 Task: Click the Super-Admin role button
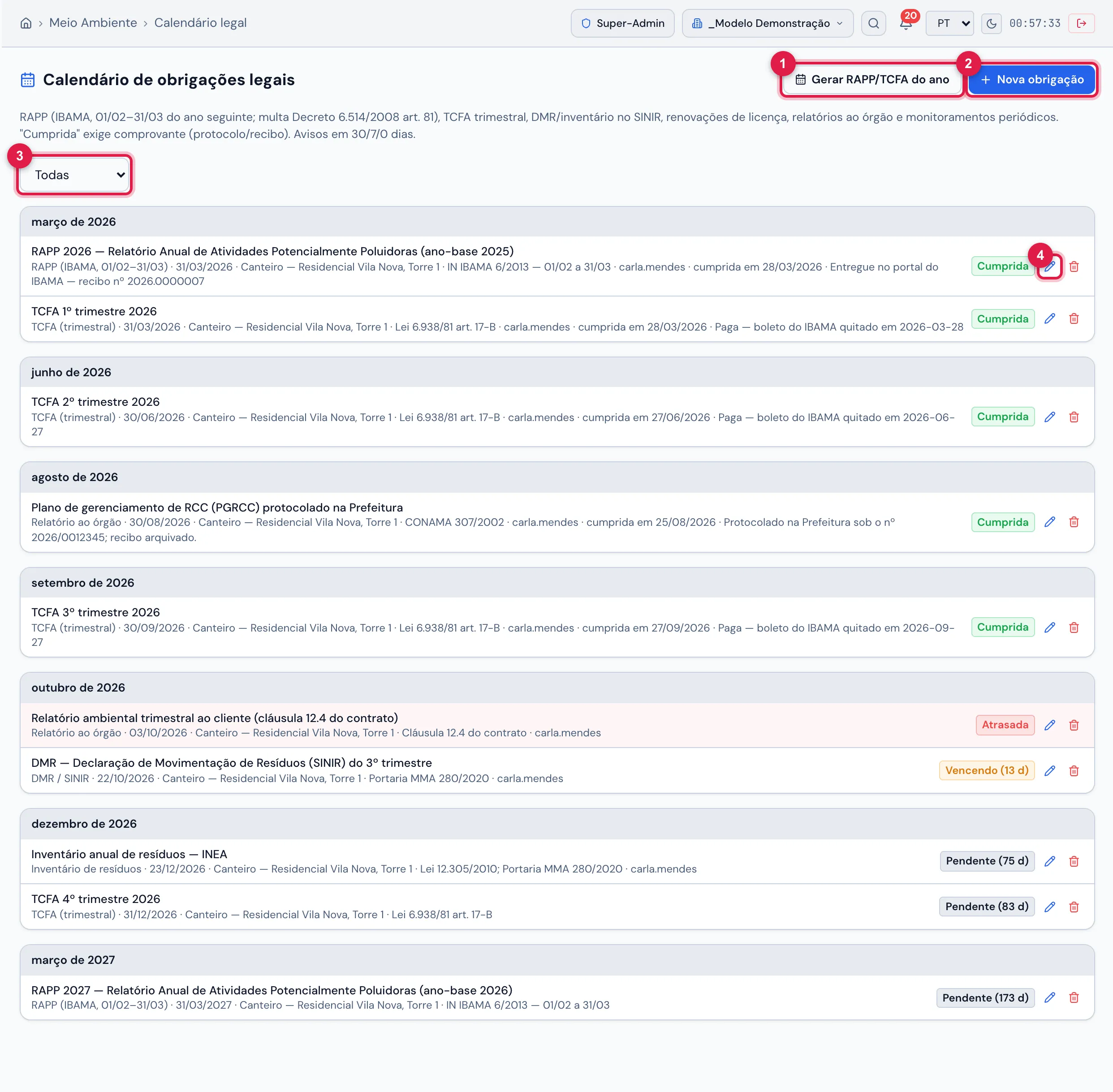coord(622,23)
